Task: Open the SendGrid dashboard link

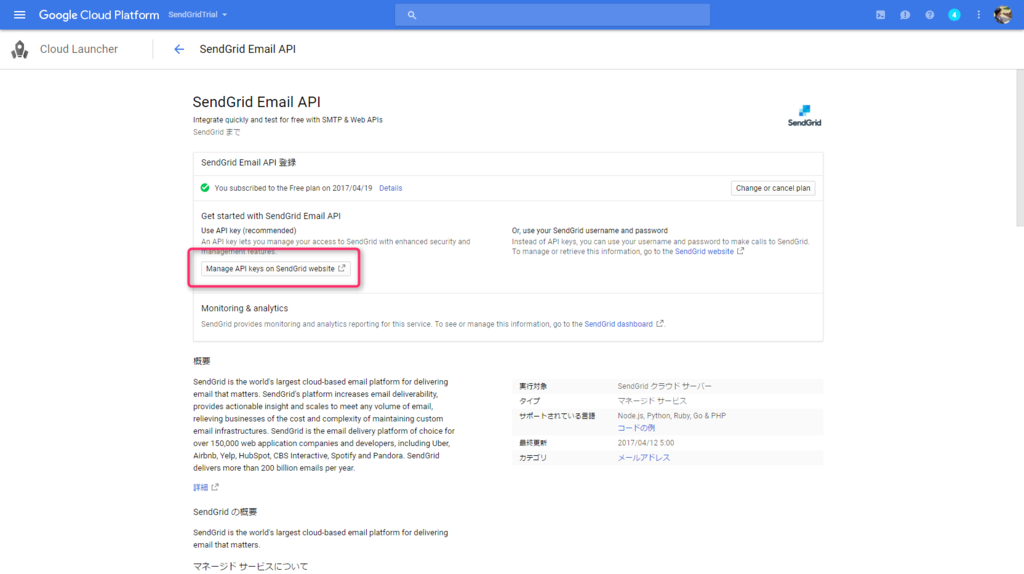Action: pyautogui.click(x=618, y=324)
